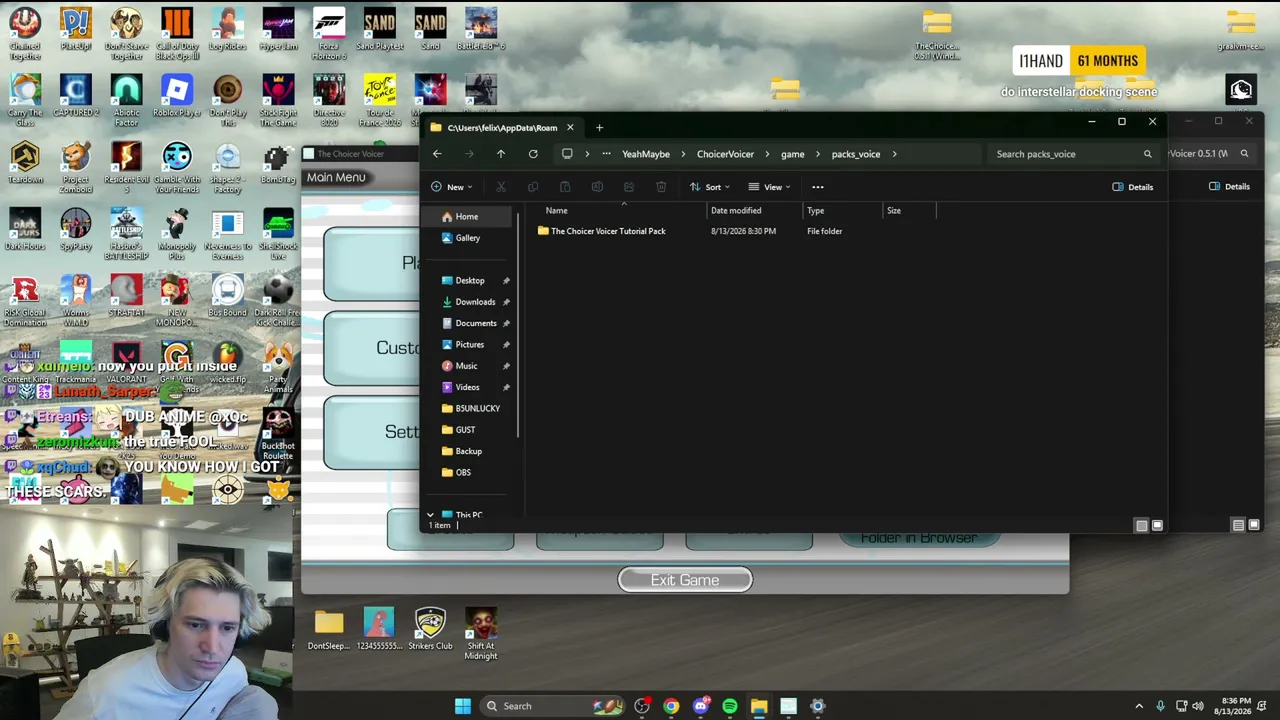Click the volume icon in system tray
The width and height of the screenshot is (1280, 720).
[x=1198, y=706]
